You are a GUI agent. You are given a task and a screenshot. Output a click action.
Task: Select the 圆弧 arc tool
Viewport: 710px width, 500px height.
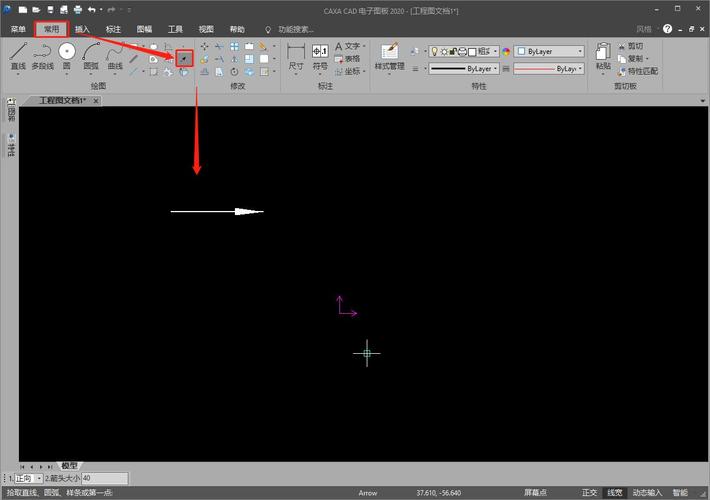coord(91,56)
